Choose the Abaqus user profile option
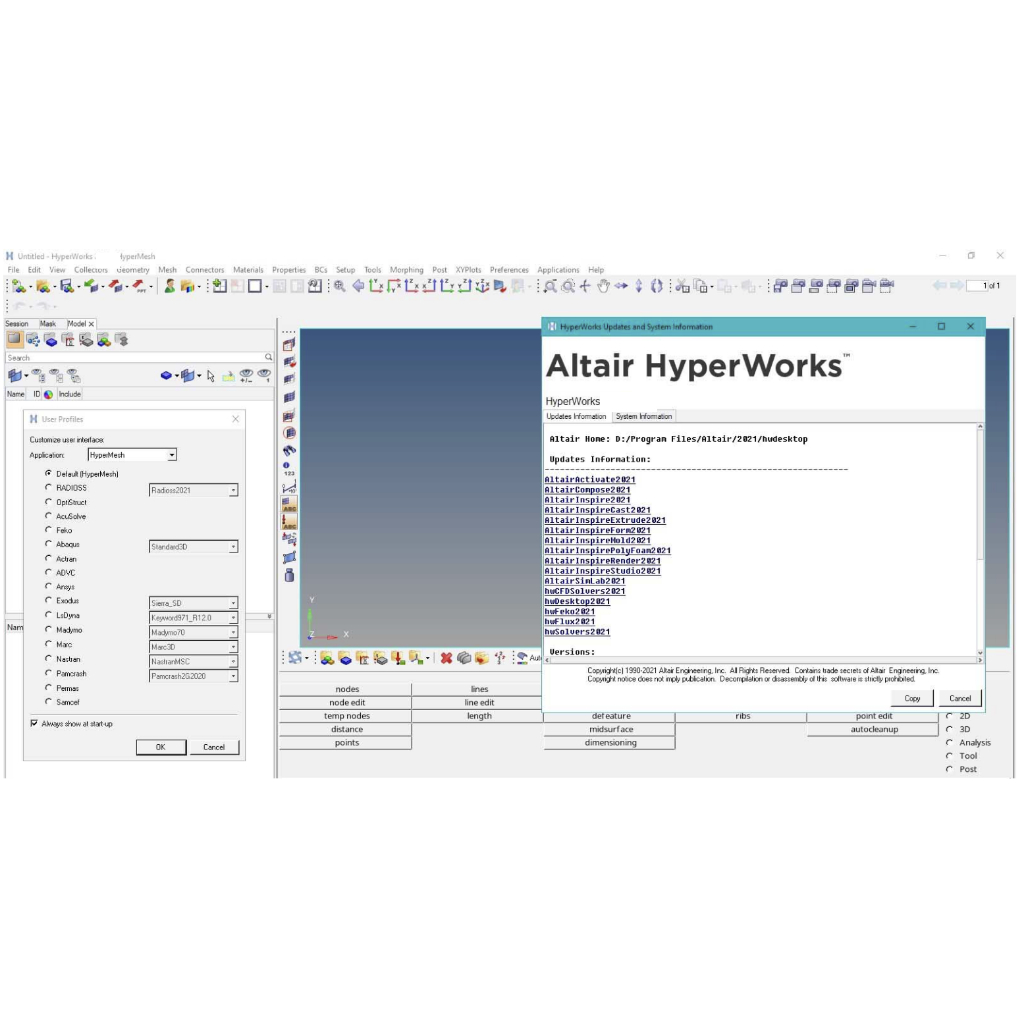 click(x=48, y=544)
